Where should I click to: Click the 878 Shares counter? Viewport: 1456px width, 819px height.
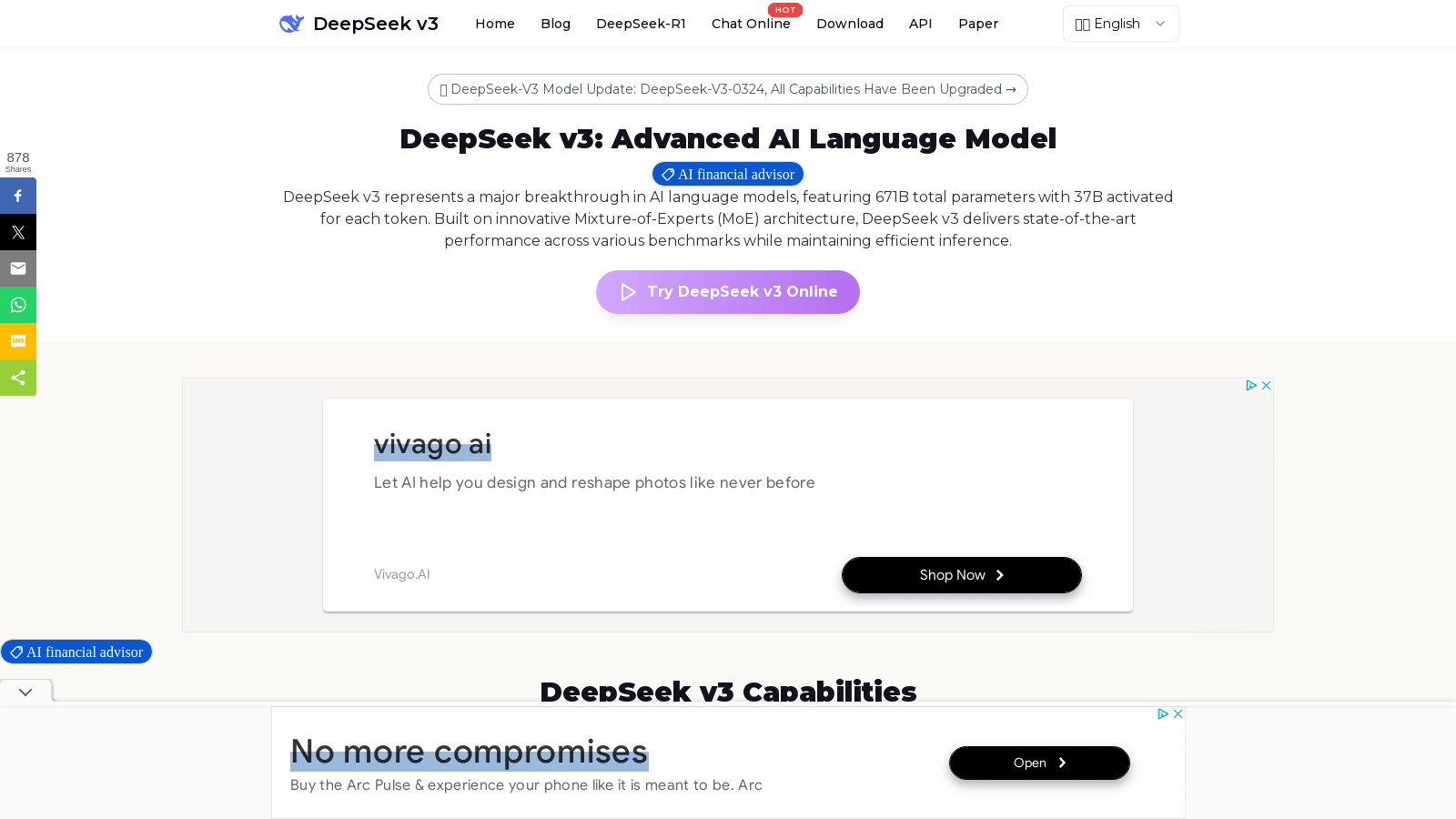coord(18,162)
